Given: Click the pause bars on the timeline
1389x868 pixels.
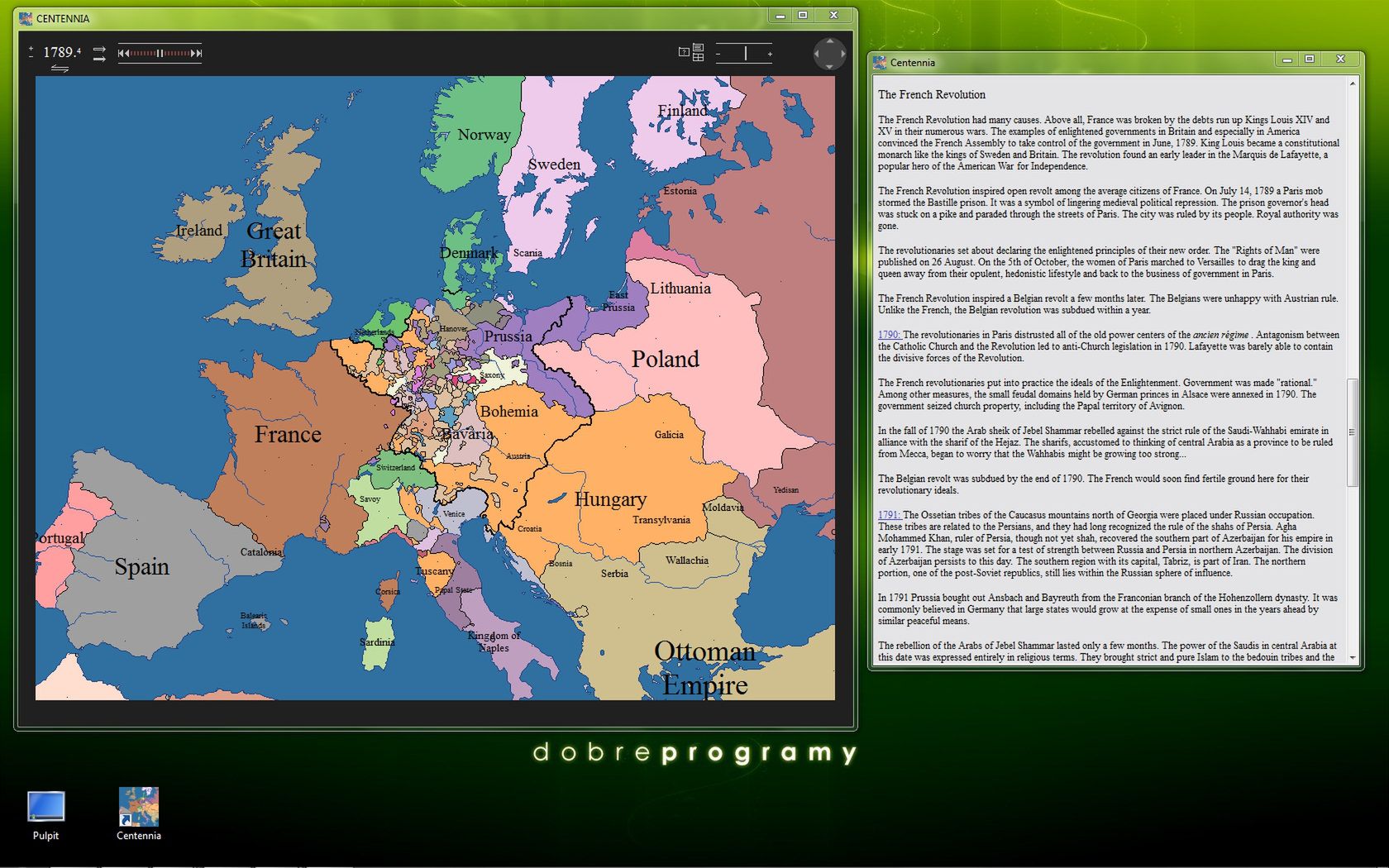Looking at the screenshot, I should tap(160, 53).
